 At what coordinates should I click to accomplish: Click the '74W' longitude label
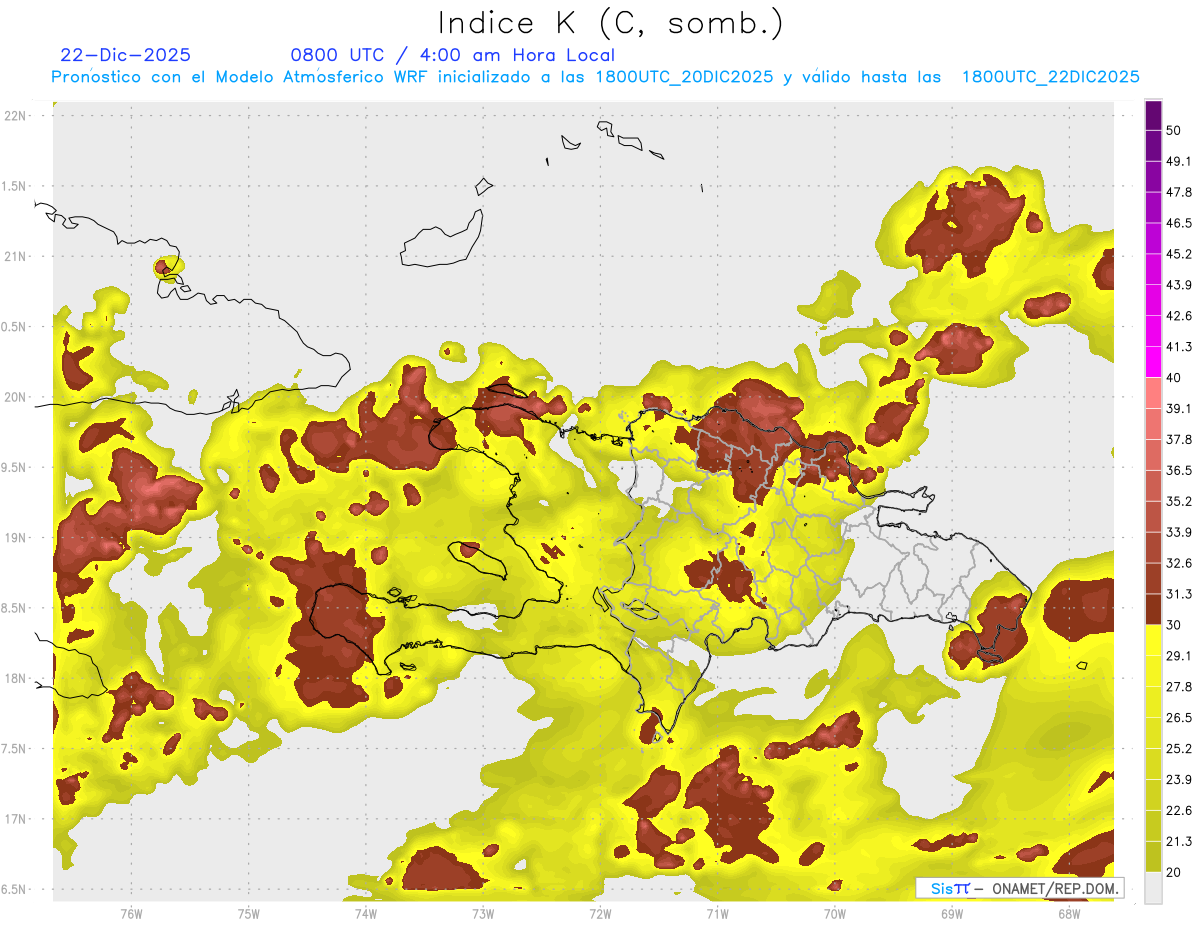[366, 913]
